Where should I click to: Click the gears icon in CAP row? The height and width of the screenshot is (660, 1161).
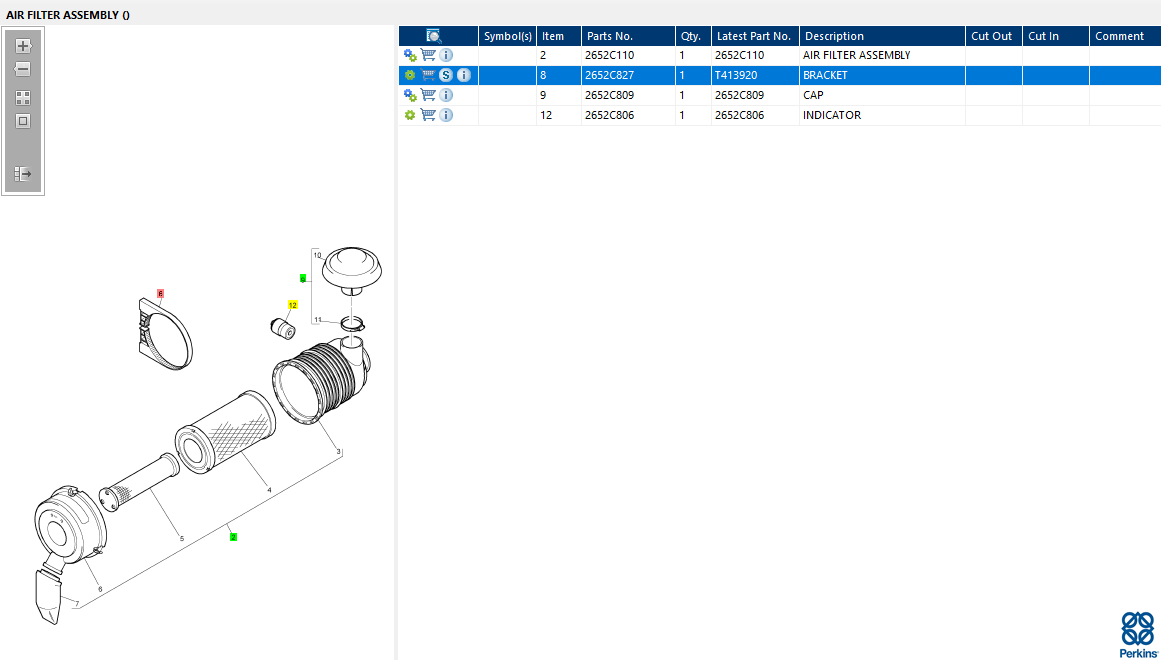coord(410,95)
